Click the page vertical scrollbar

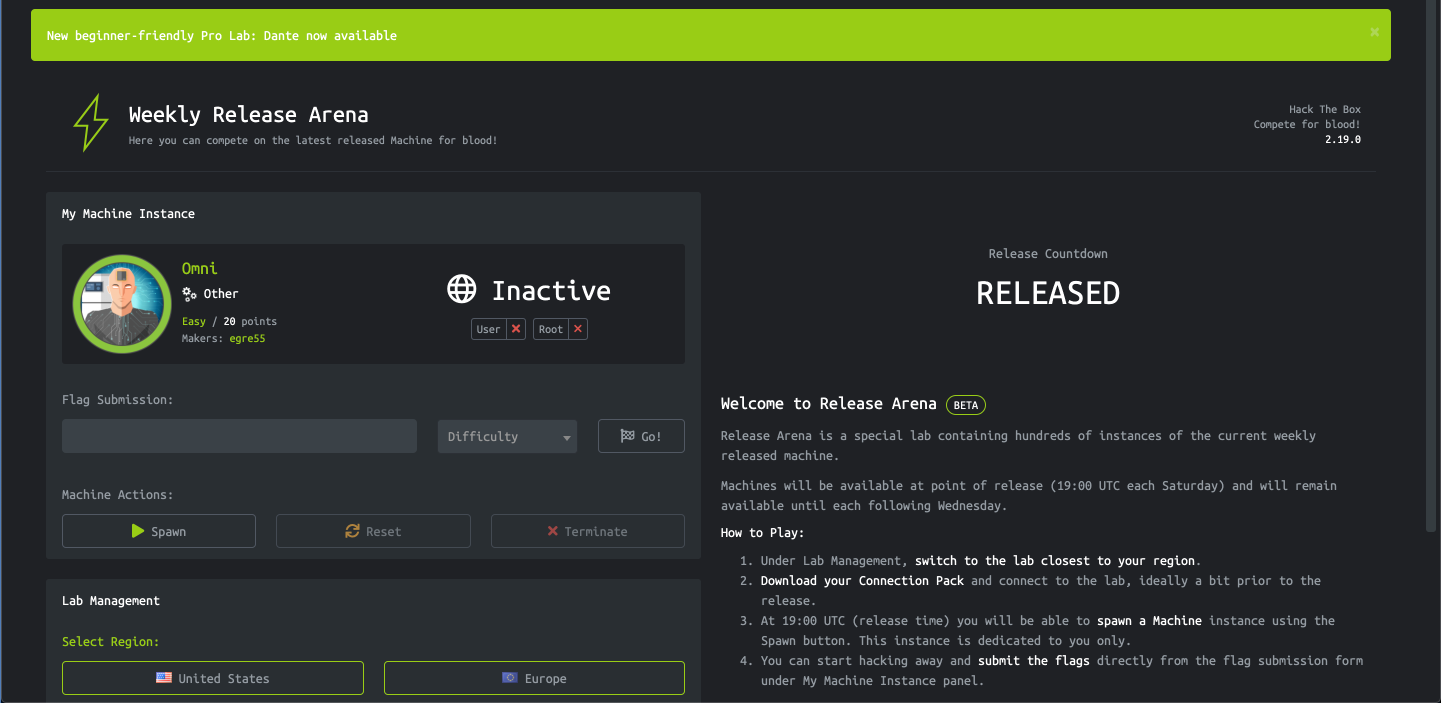1433,265
